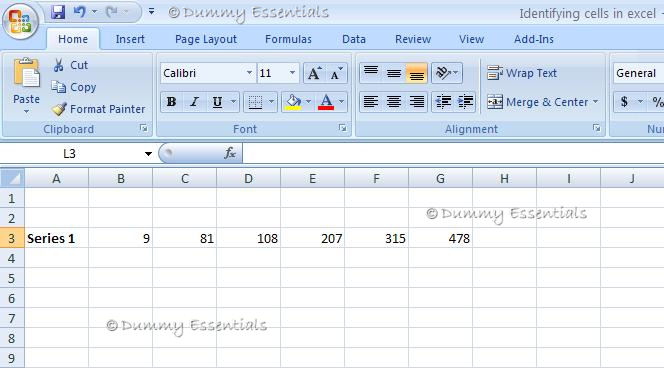Image resolution: width=664 pixels, height=368 pixels.
Task: Go to the Data tab
Action: (x=354, y=39)
